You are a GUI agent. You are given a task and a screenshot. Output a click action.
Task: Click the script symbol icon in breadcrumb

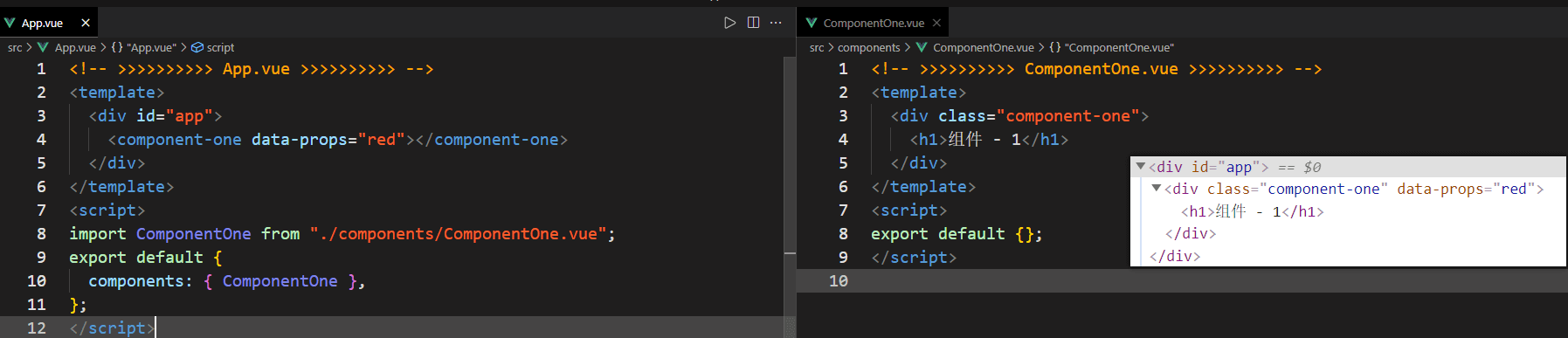coord(197,47)
